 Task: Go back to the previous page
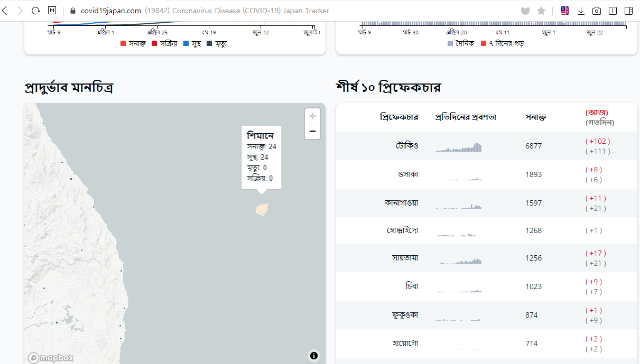click(x=5, y=11)
